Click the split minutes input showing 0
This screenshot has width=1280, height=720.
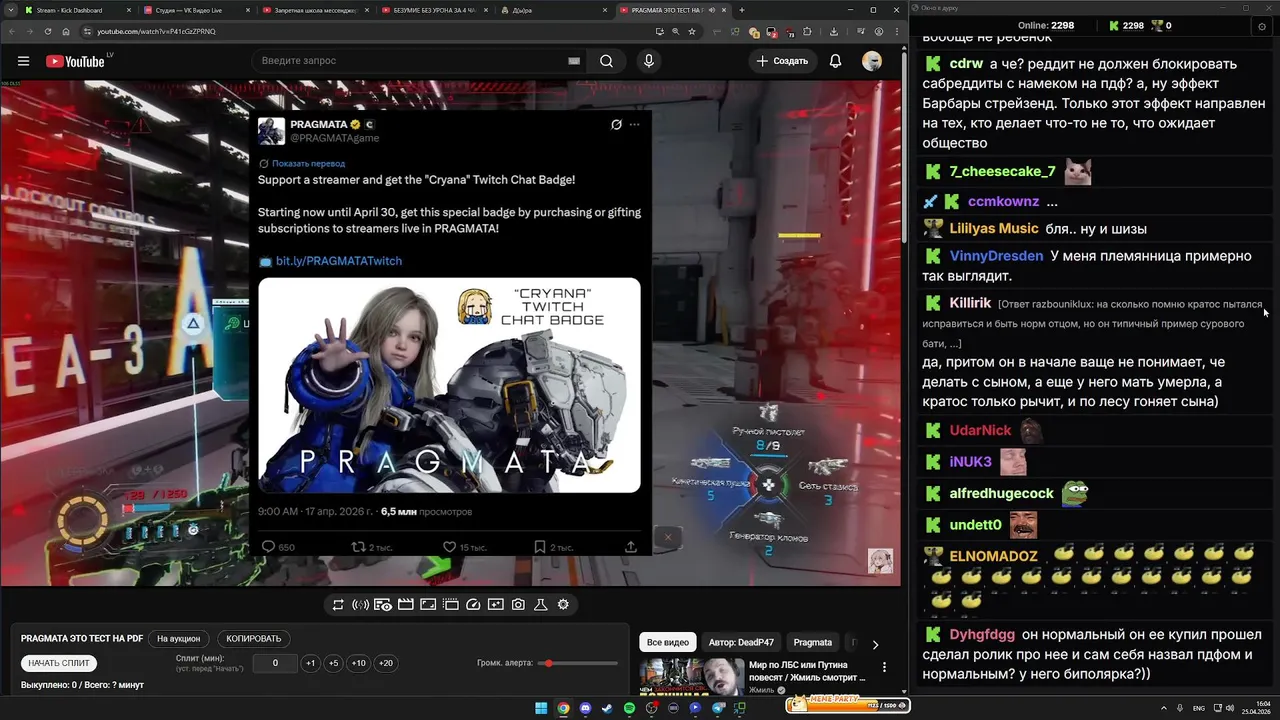coord(275,663)
